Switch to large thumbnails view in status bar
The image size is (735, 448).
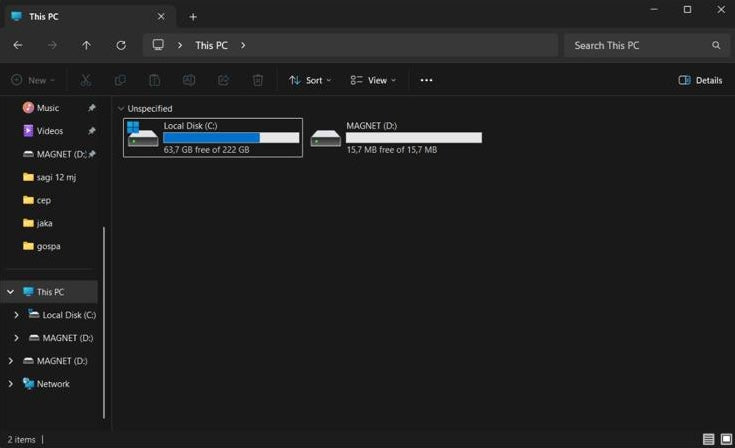click(726, 439)
